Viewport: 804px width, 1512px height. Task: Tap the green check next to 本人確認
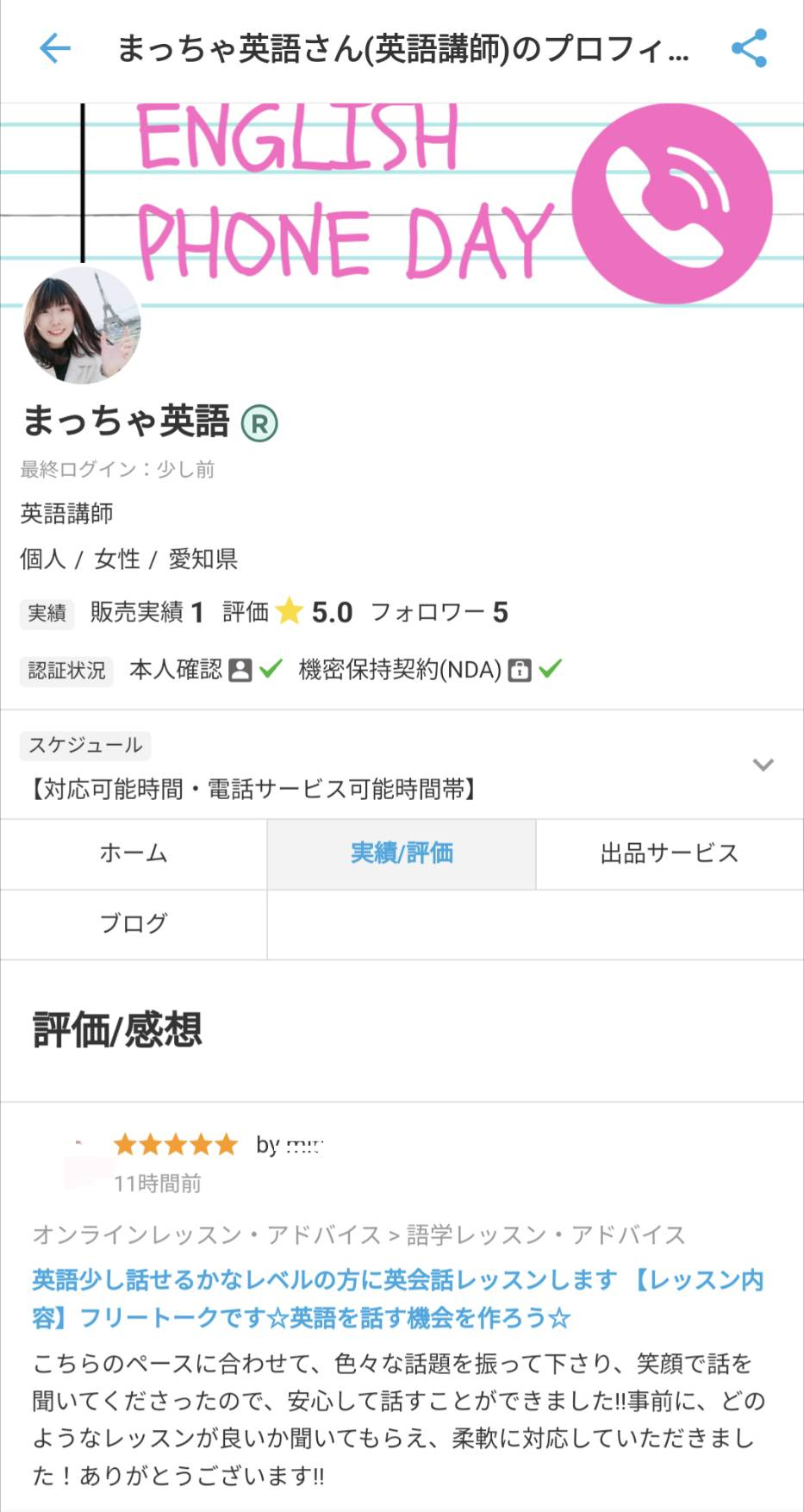pos(271,669)
